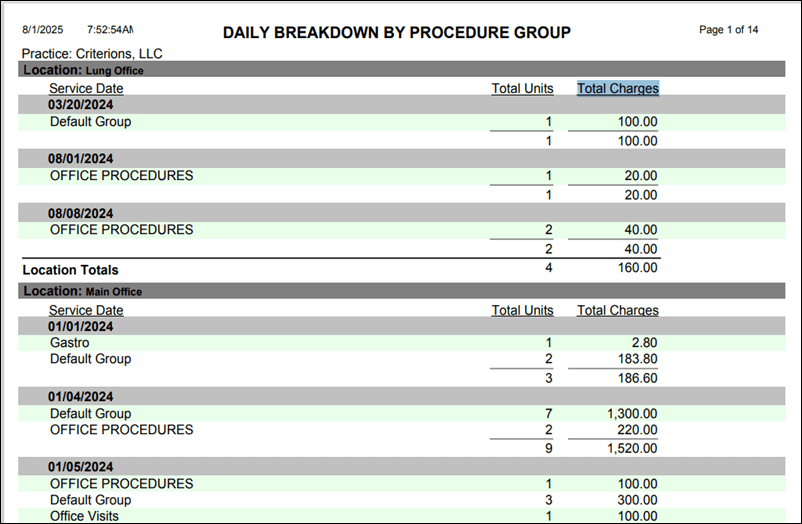
Task: Click the Office Visits procedure group
Action: coord(84,515)
